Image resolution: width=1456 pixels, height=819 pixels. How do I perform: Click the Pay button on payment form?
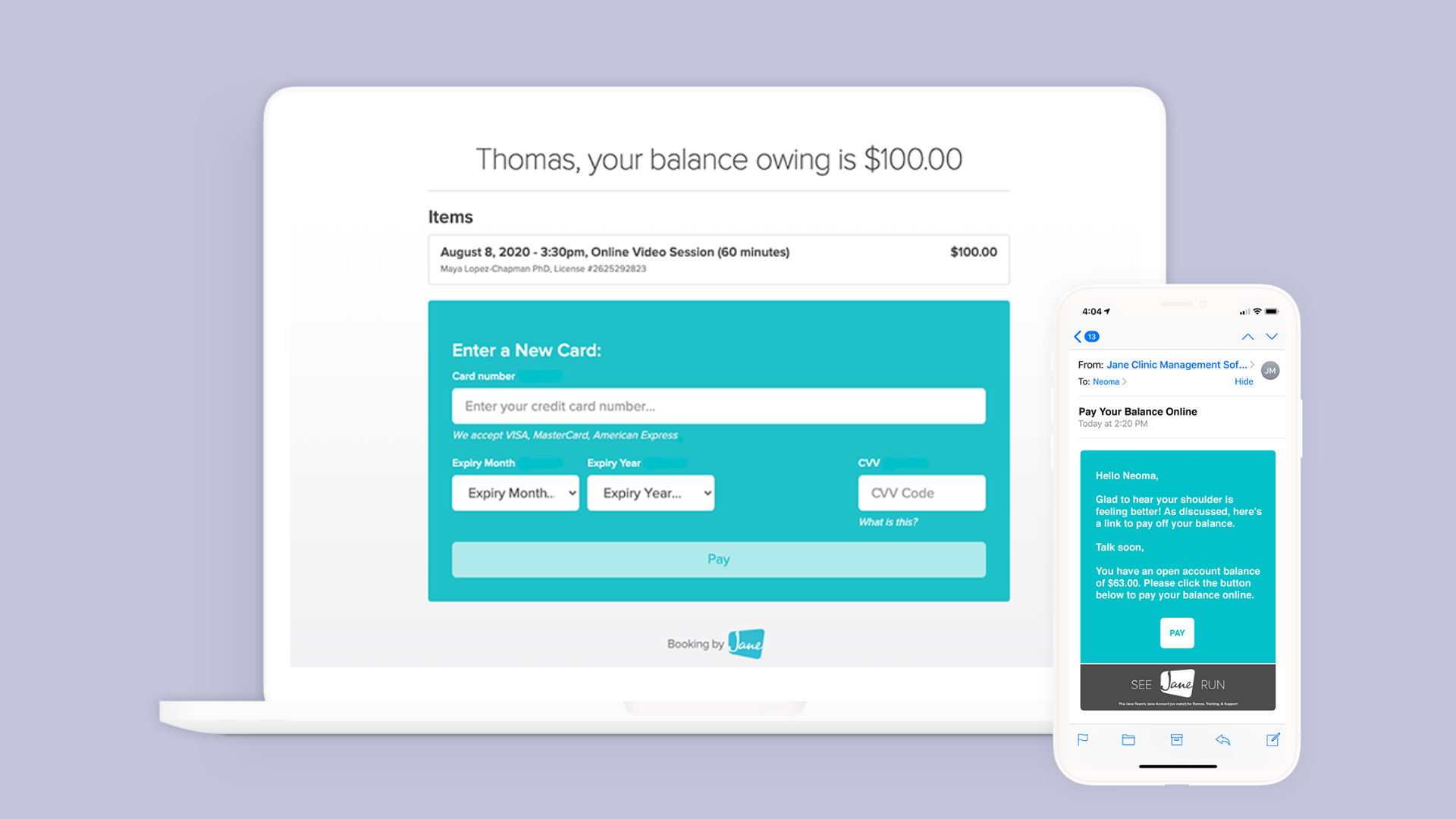718,559
